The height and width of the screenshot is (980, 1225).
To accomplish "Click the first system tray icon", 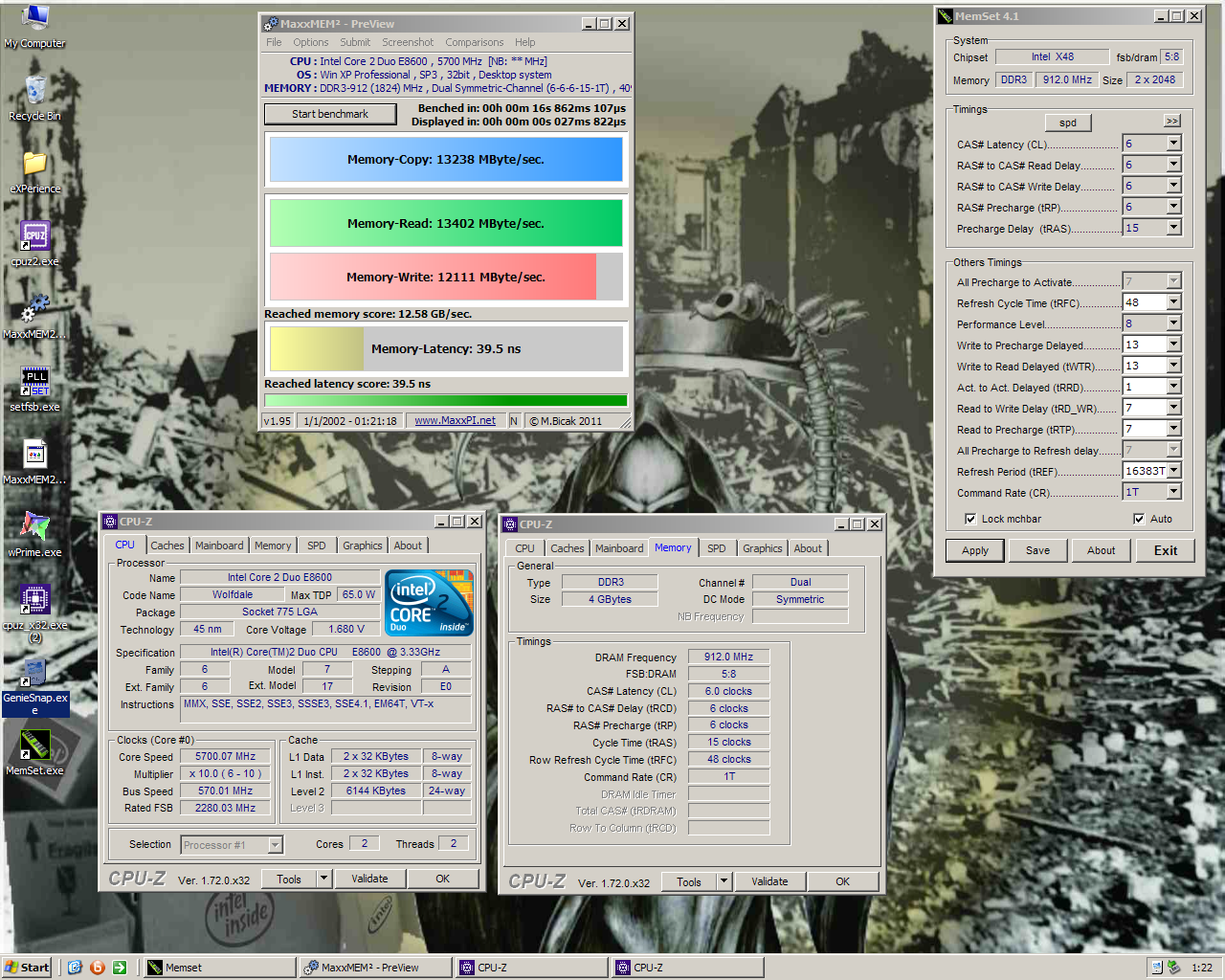I will pos(1157,968).
